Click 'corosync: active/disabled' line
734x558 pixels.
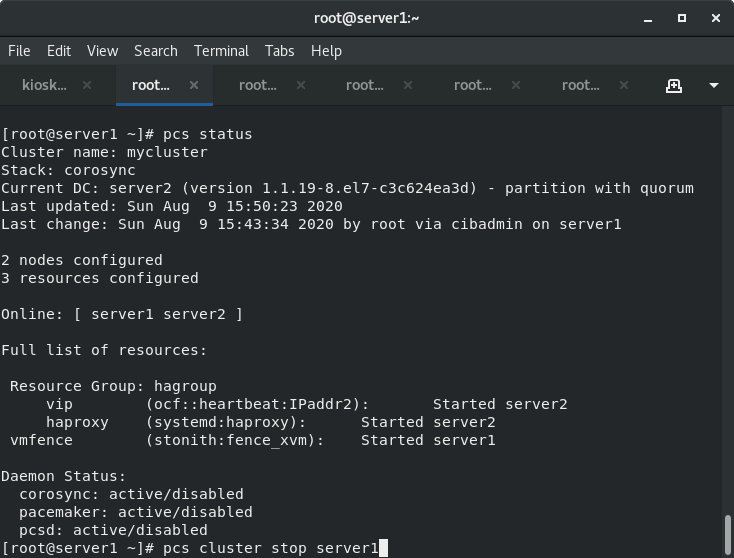point(131,494)
